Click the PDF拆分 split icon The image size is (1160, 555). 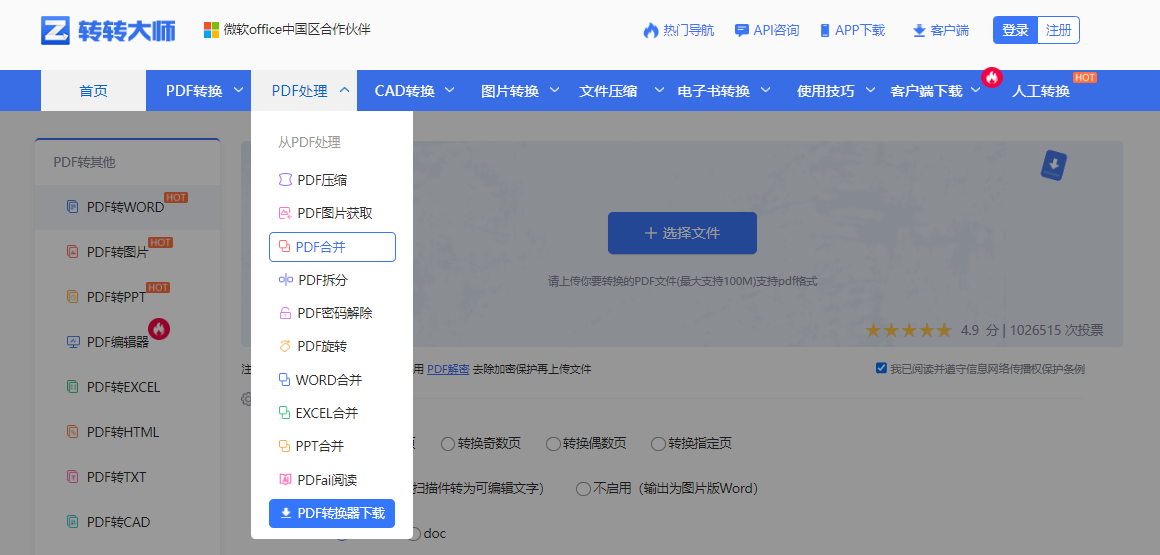[x=286, y=280]
